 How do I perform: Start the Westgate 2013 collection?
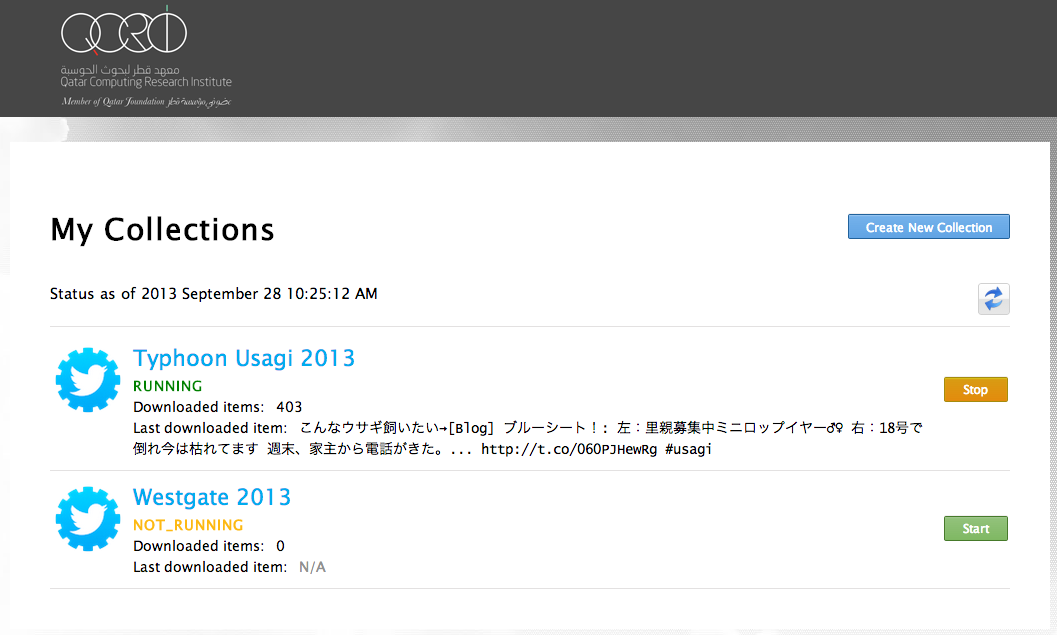coord(975,529)
